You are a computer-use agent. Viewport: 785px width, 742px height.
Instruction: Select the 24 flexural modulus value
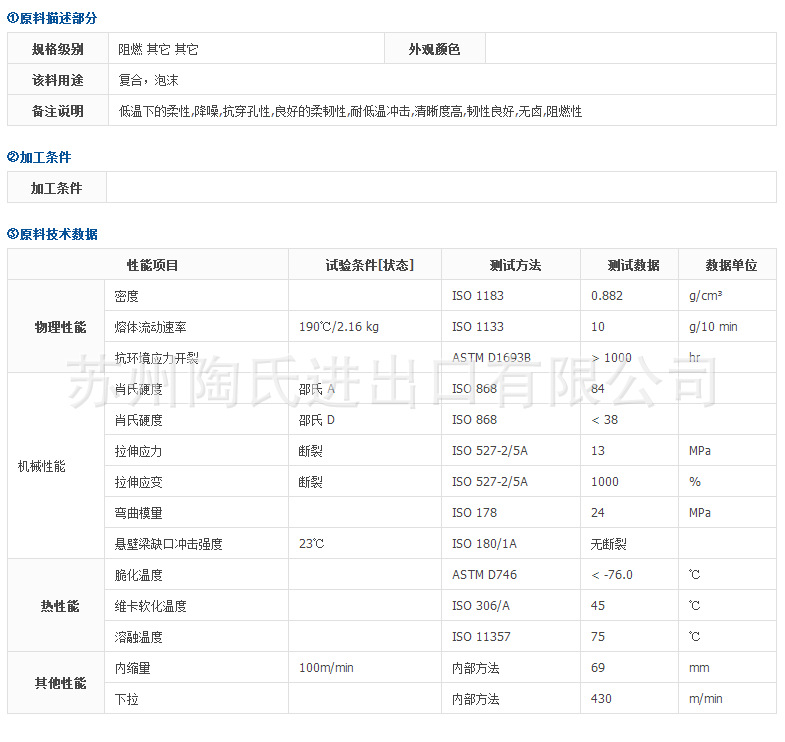point(597,513)
